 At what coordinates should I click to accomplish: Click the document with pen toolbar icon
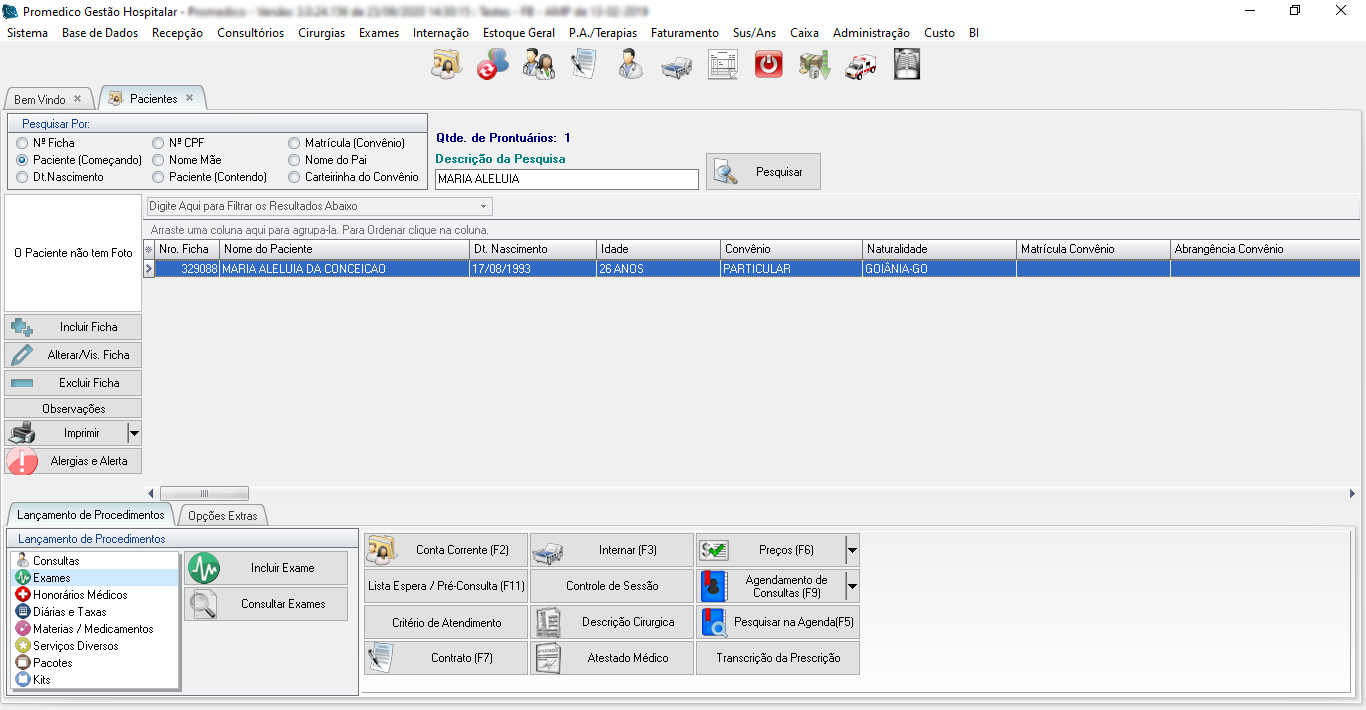584,65
